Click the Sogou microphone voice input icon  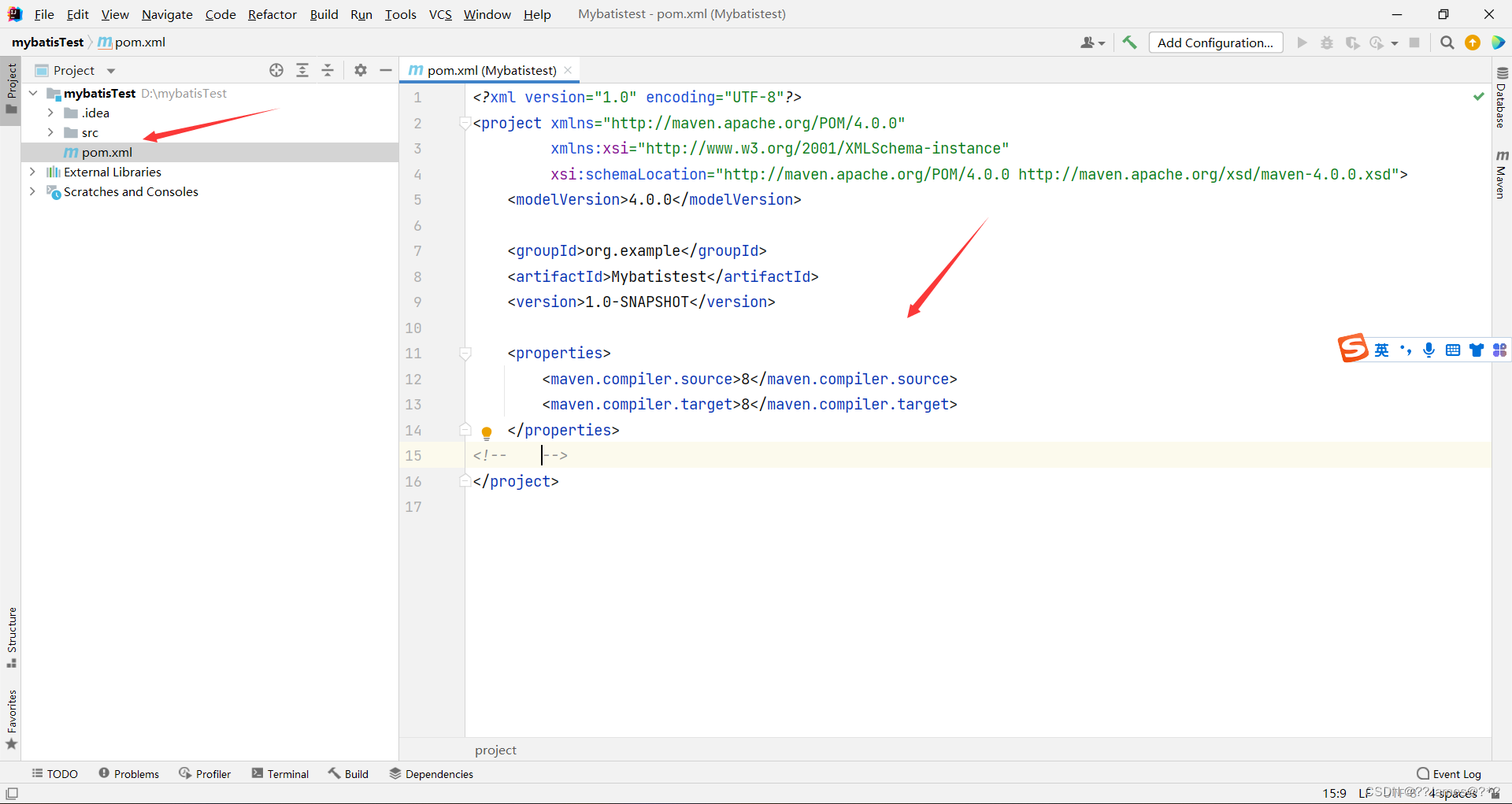click(x=1429, y=350)
